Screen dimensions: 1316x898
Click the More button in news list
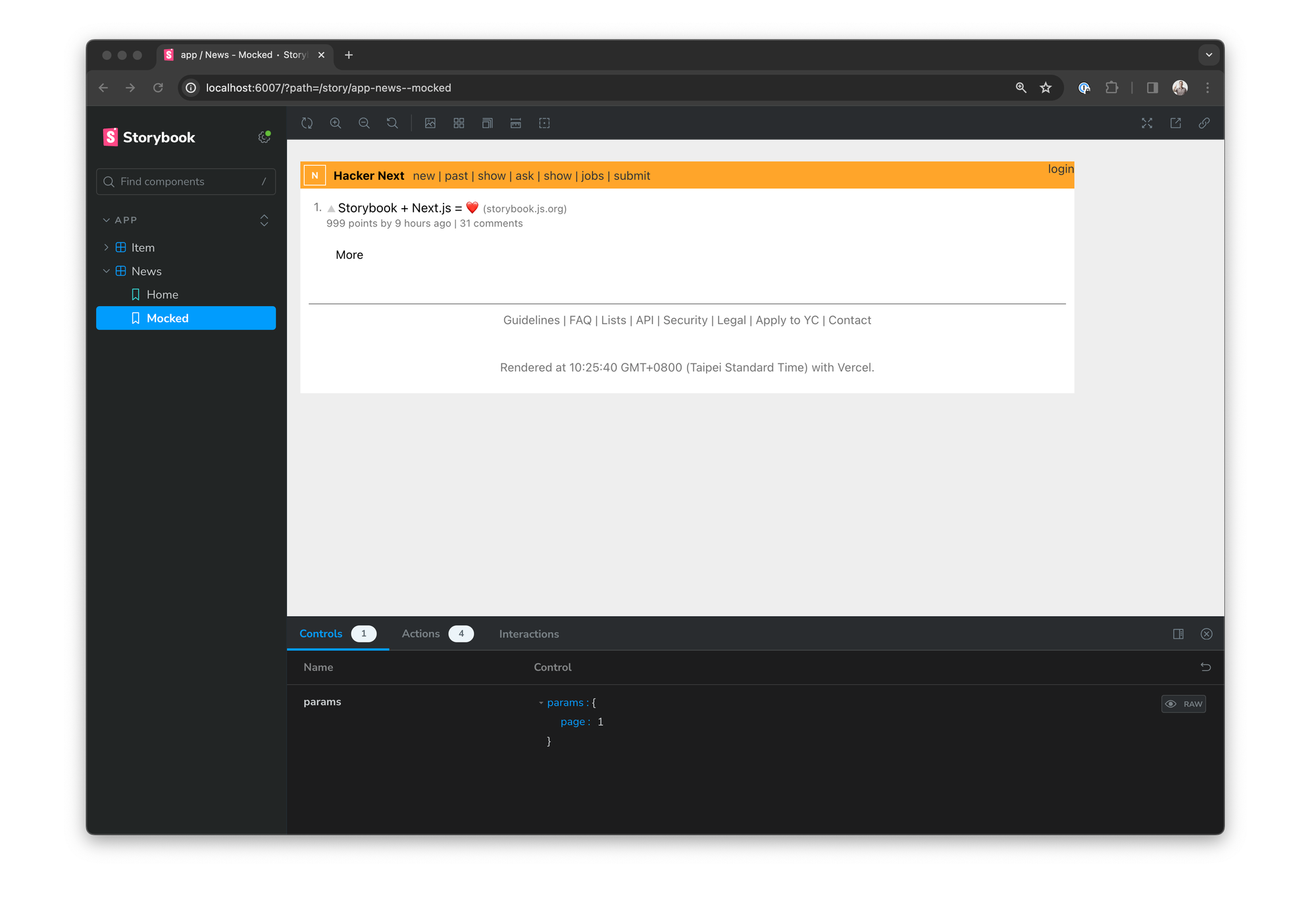350,255
